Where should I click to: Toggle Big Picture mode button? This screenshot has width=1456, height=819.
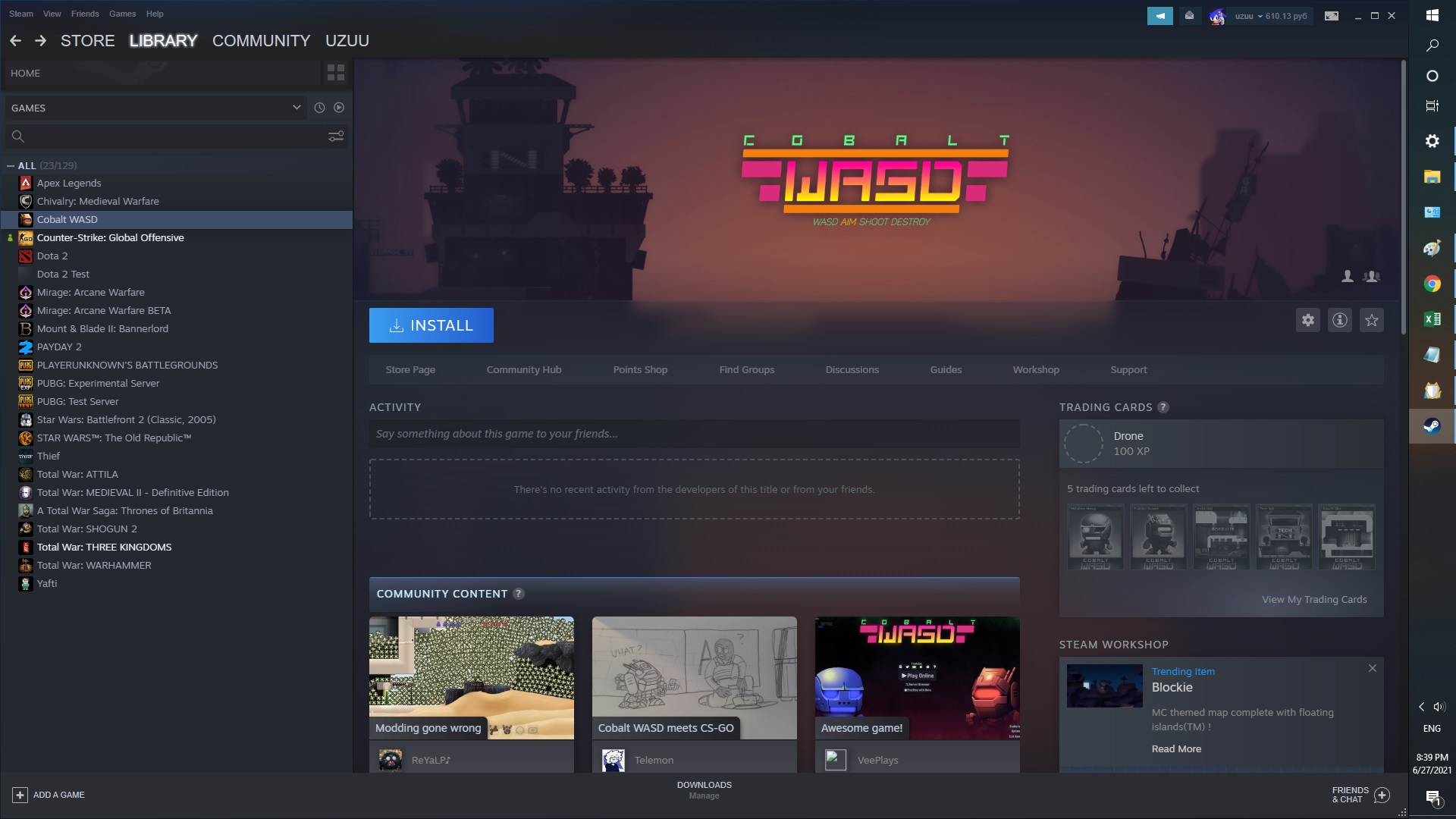pos(1331,16)
